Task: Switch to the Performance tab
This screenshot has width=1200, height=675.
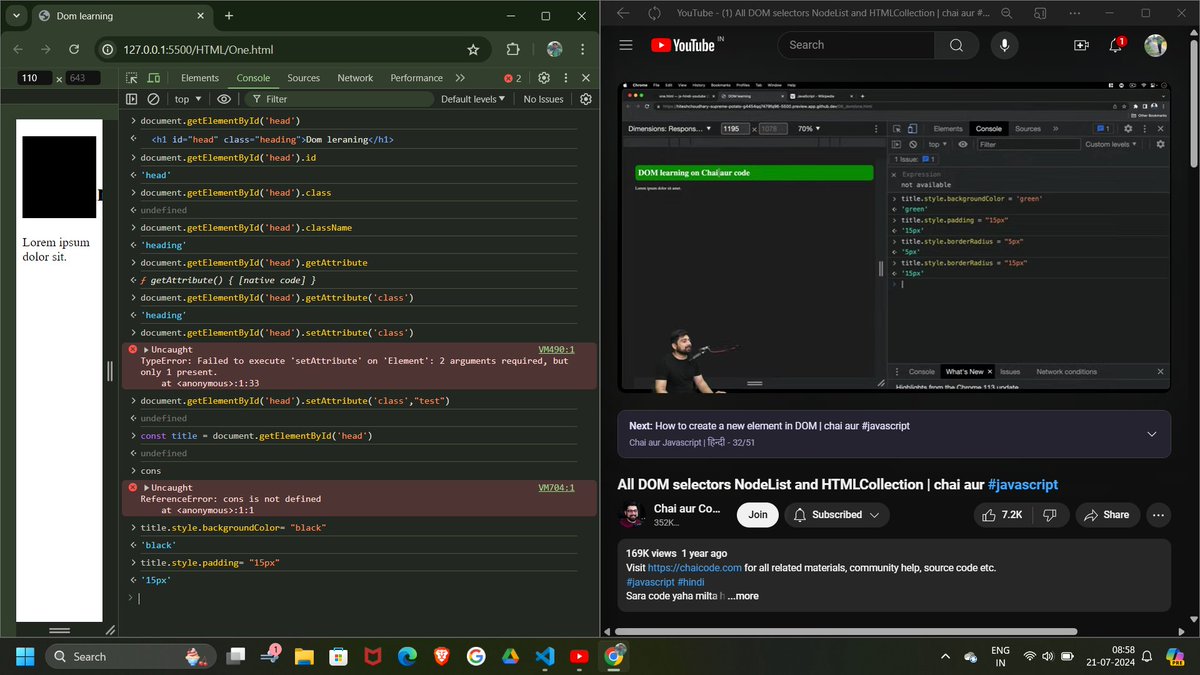Action: (x=416, y=78)
